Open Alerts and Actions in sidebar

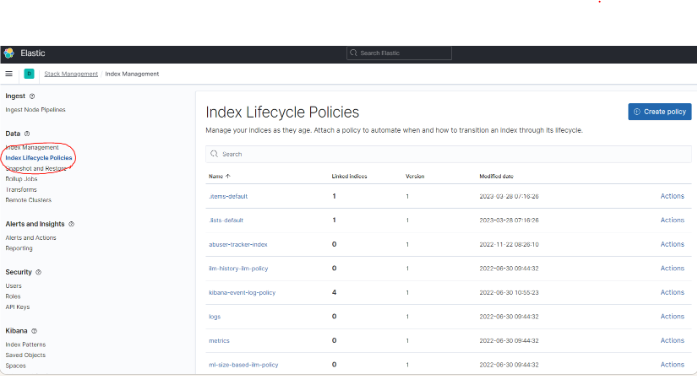(x=31, y=238)
